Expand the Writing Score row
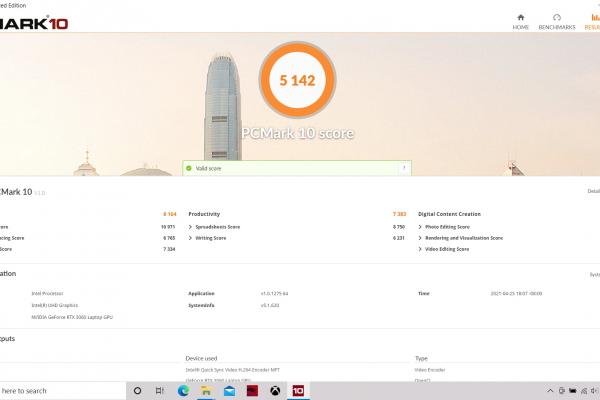Viewport: 600px width, 400px height. [x=207, y=238]
